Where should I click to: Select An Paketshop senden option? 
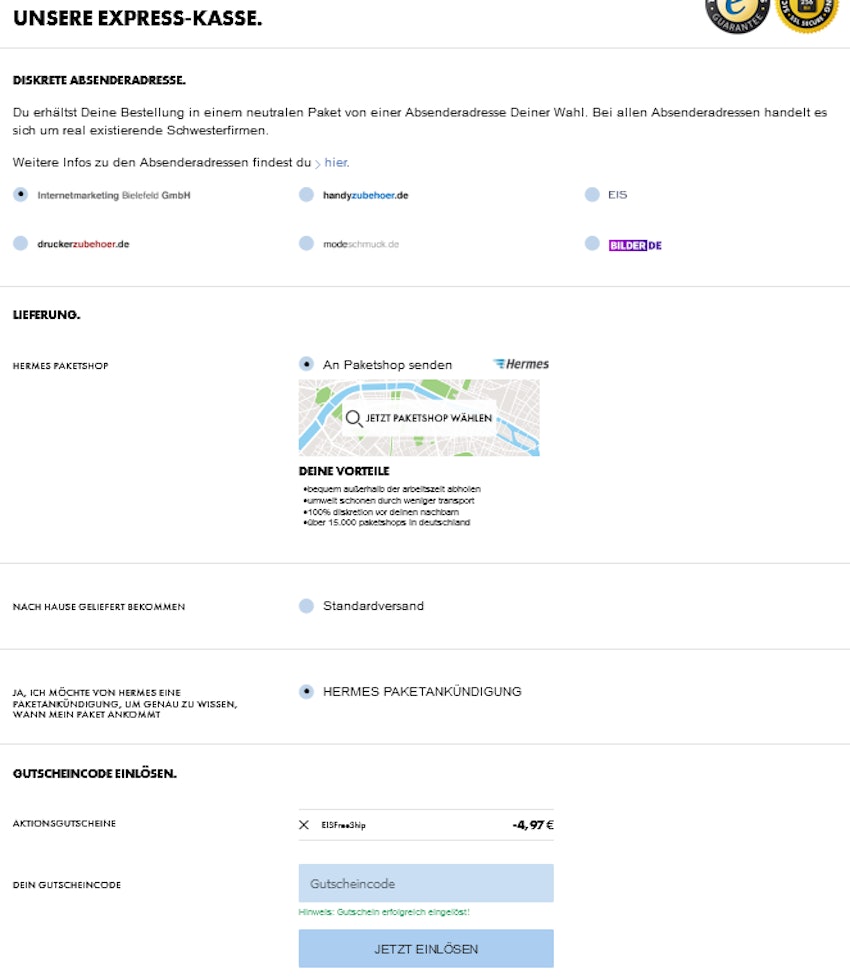(306, 365)
